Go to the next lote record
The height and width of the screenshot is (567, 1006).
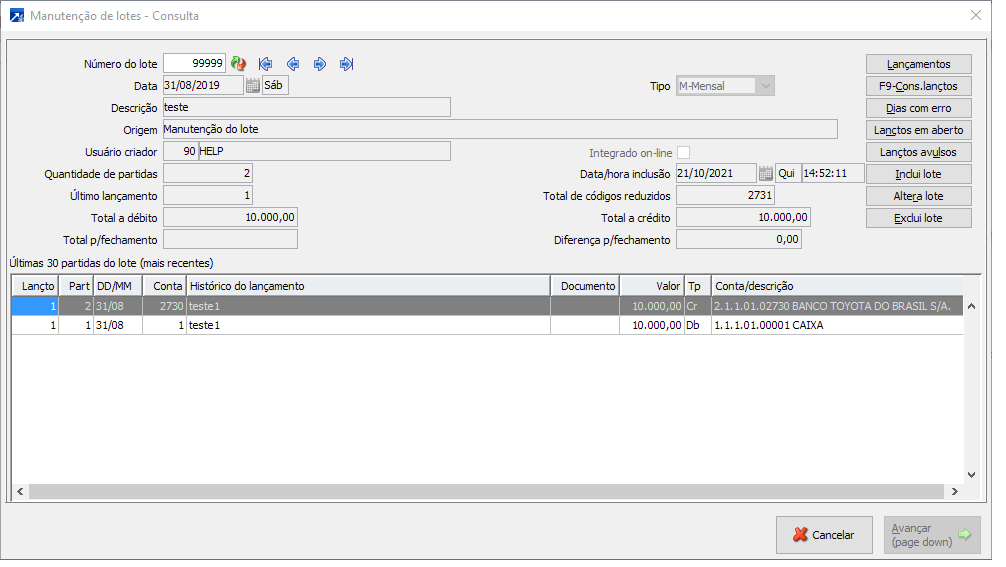pyautogui.click(x=320, y=64)
